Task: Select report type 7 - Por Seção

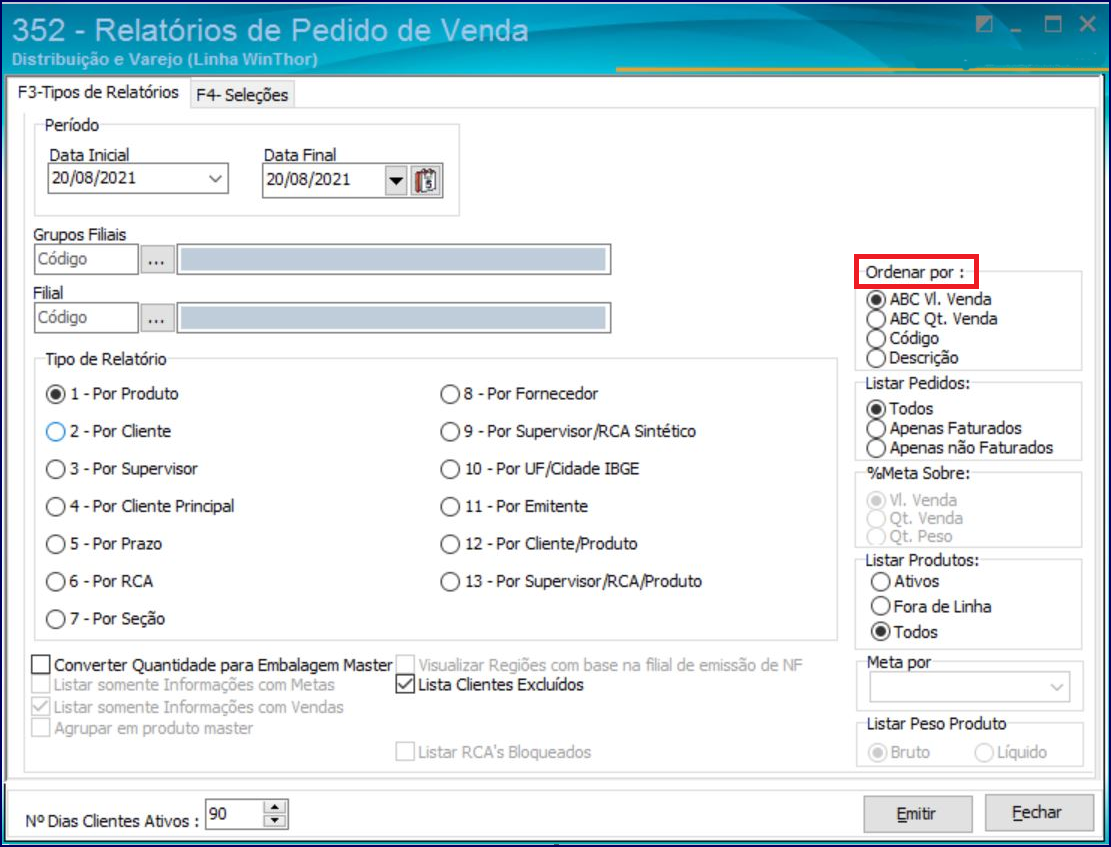Action: pos(106,619)
